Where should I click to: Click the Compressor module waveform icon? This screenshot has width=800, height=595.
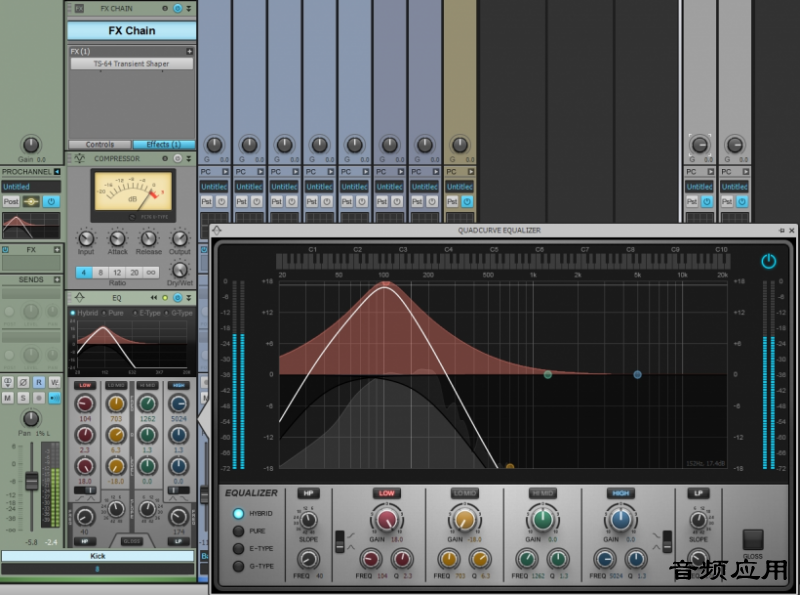80,159
